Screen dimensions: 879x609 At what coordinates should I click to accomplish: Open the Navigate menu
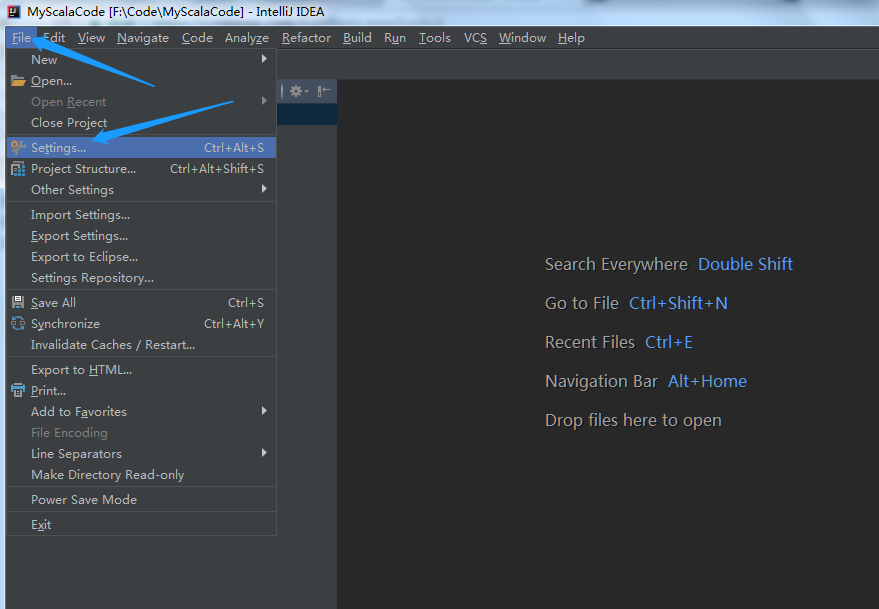pos(143,38)
